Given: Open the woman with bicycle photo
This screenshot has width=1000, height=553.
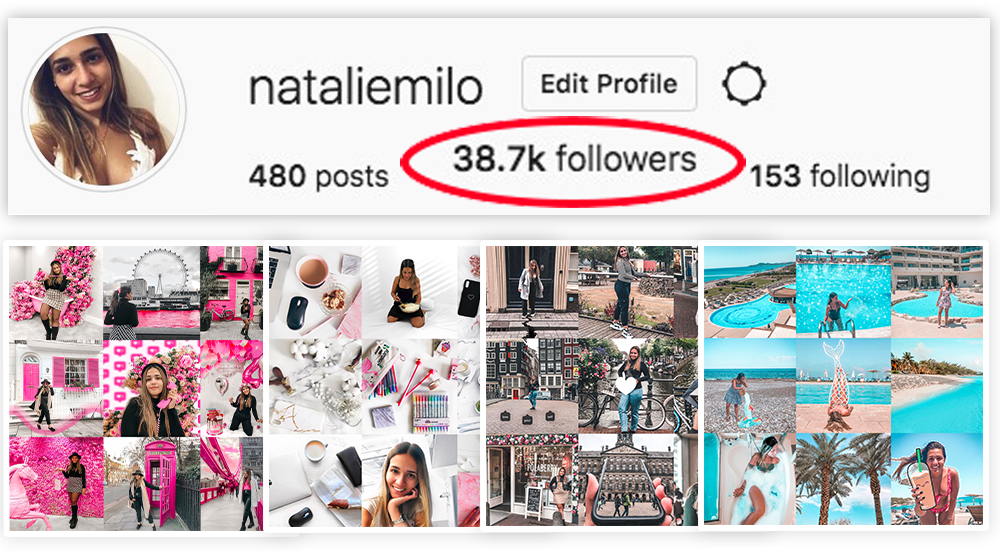Looking at the screenshot, I should click(x=624, y=387).
